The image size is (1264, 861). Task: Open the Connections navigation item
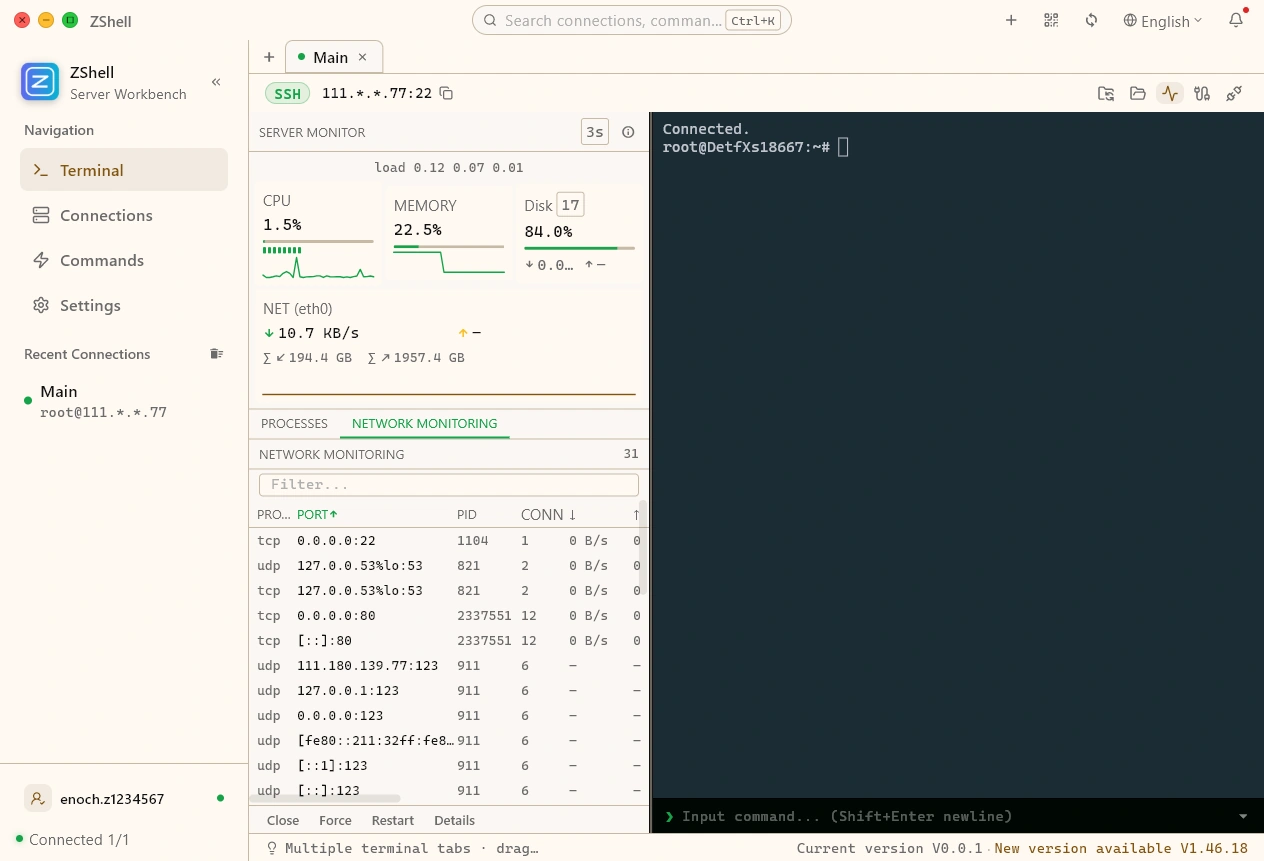[124, 215]
